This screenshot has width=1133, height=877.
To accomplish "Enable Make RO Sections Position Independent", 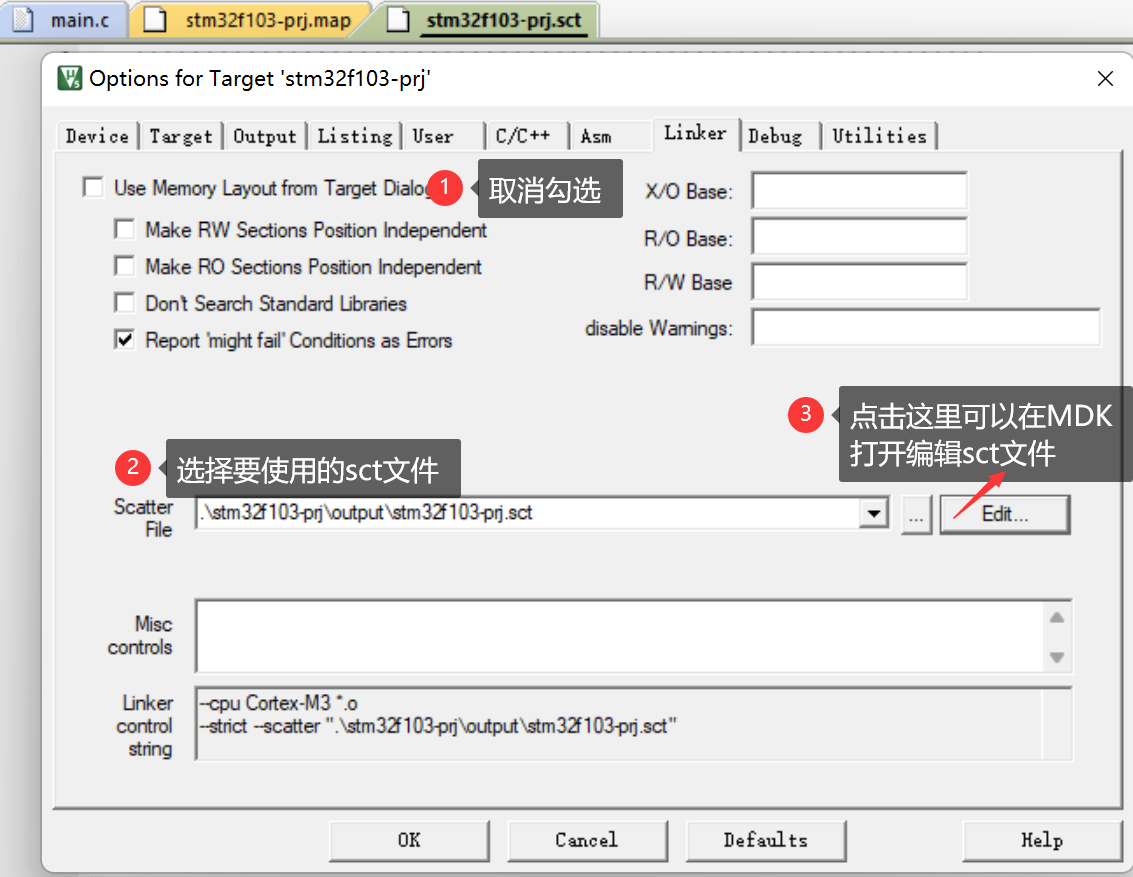I will [125, 267].
